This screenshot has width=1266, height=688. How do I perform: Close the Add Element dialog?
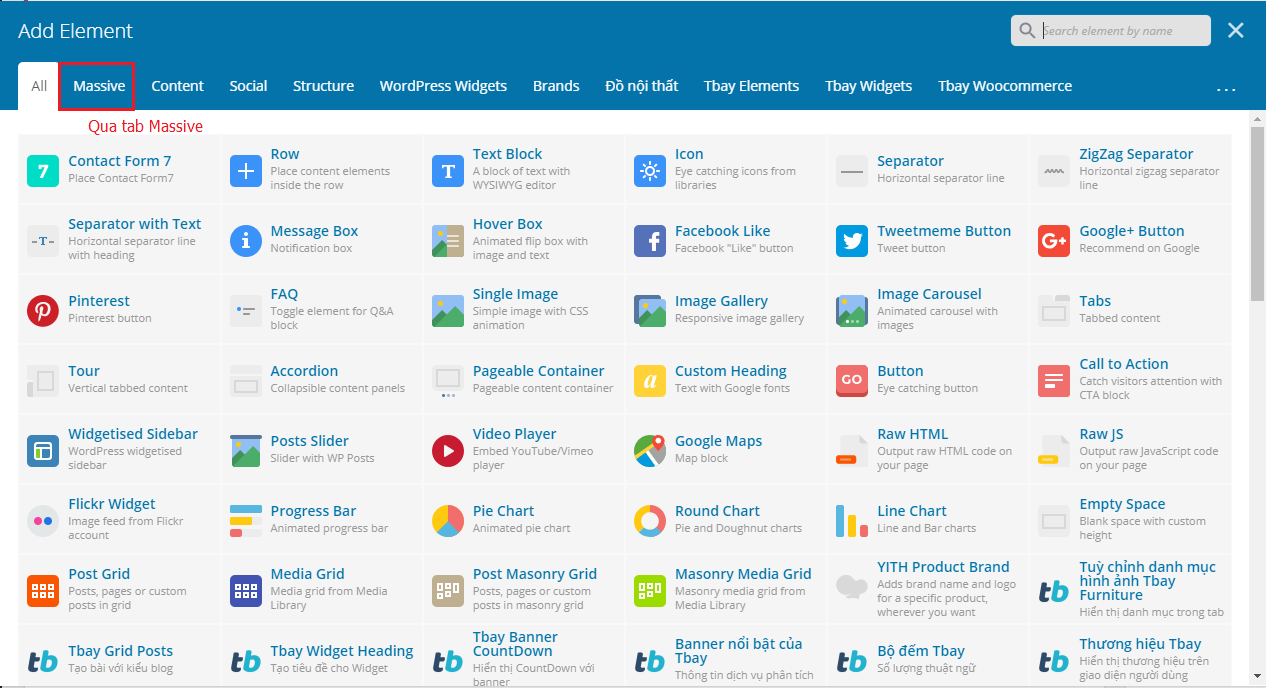(x=1236, y=31)
